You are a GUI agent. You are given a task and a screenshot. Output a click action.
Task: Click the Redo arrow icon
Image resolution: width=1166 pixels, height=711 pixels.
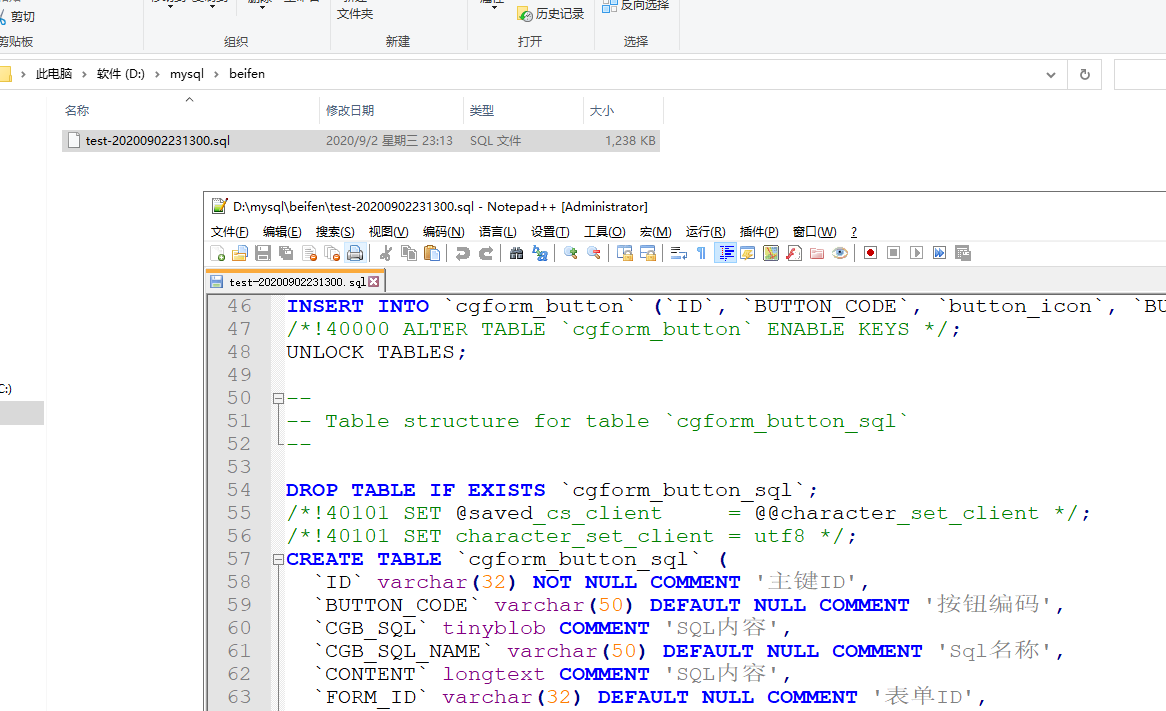point(486,254)
